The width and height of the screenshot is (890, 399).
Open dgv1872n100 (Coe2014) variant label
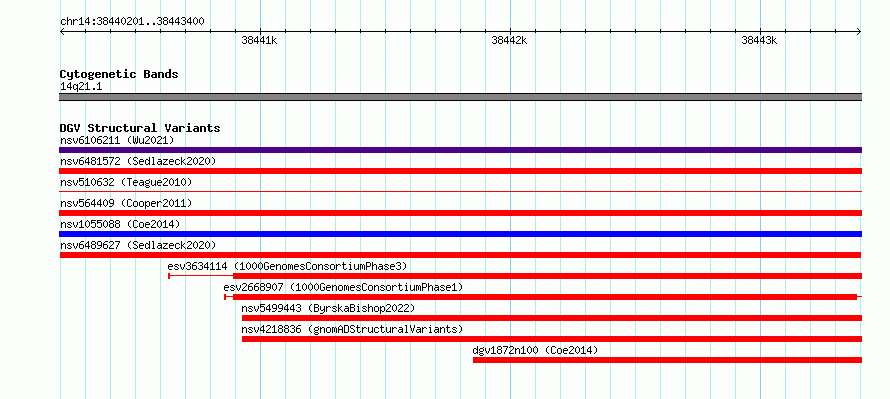[x=535, y=350]
